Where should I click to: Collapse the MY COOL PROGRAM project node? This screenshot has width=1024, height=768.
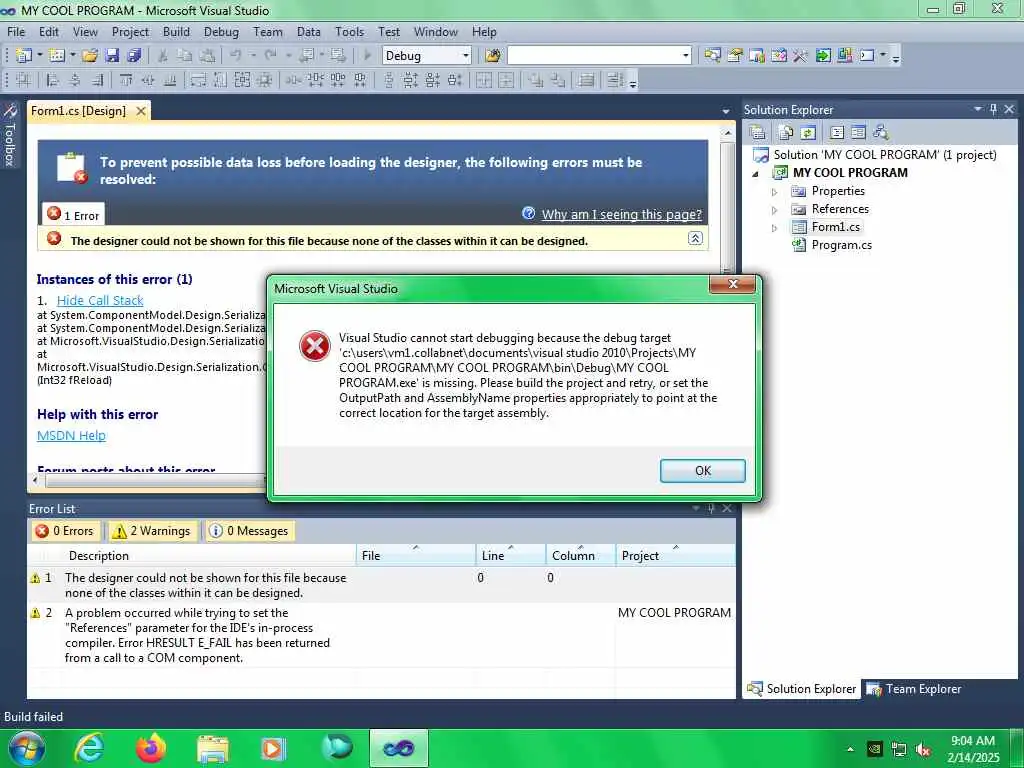click(756, 174)
